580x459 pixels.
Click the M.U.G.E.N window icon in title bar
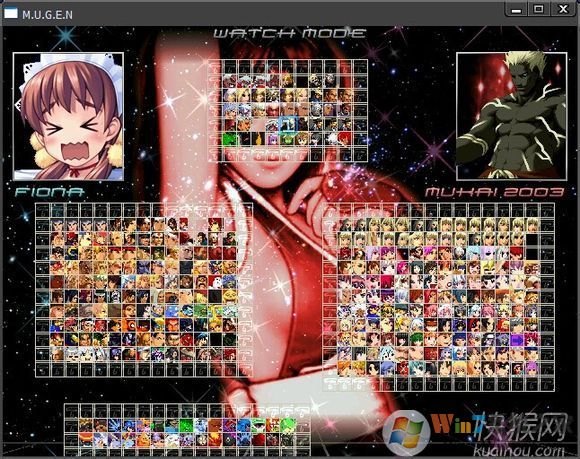coord(11,13)
